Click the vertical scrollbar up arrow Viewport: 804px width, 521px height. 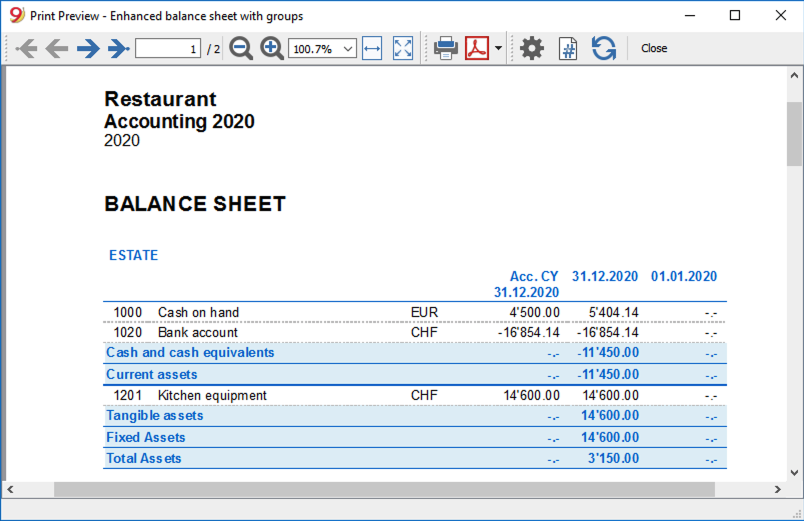pos(794,75)
